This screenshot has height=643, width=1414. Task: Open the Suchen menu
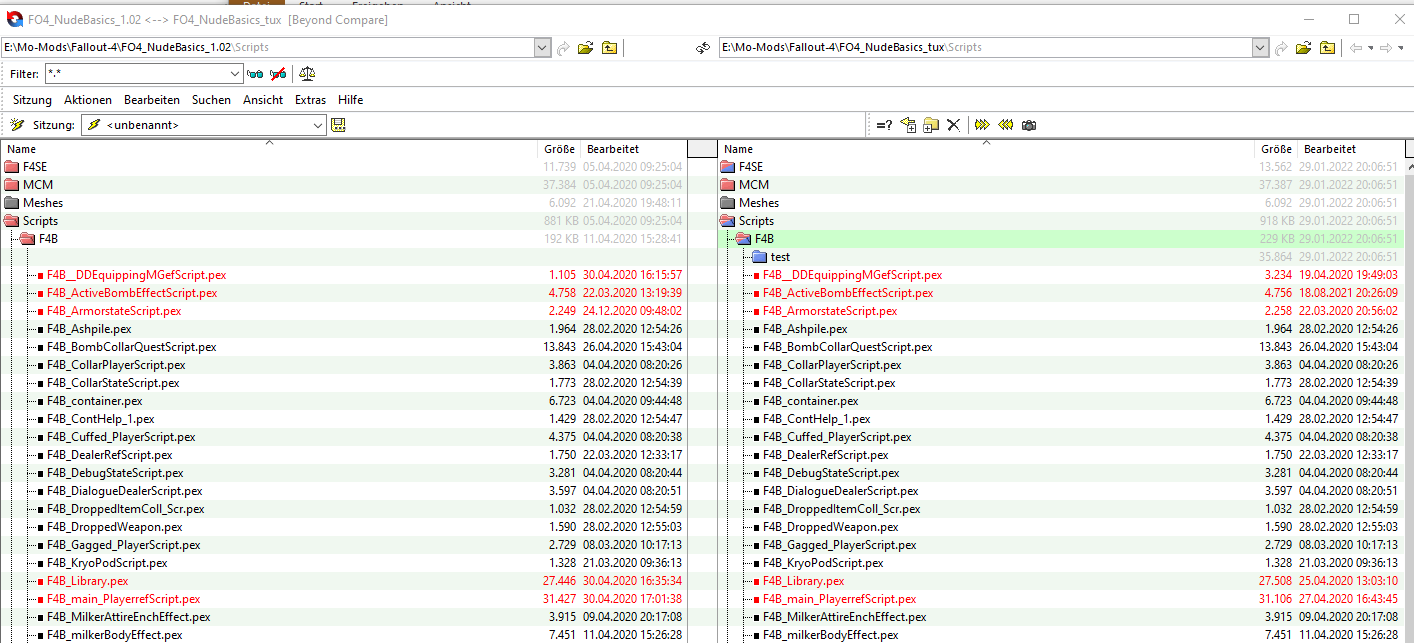pyautogui.click(x=211, y=100)
